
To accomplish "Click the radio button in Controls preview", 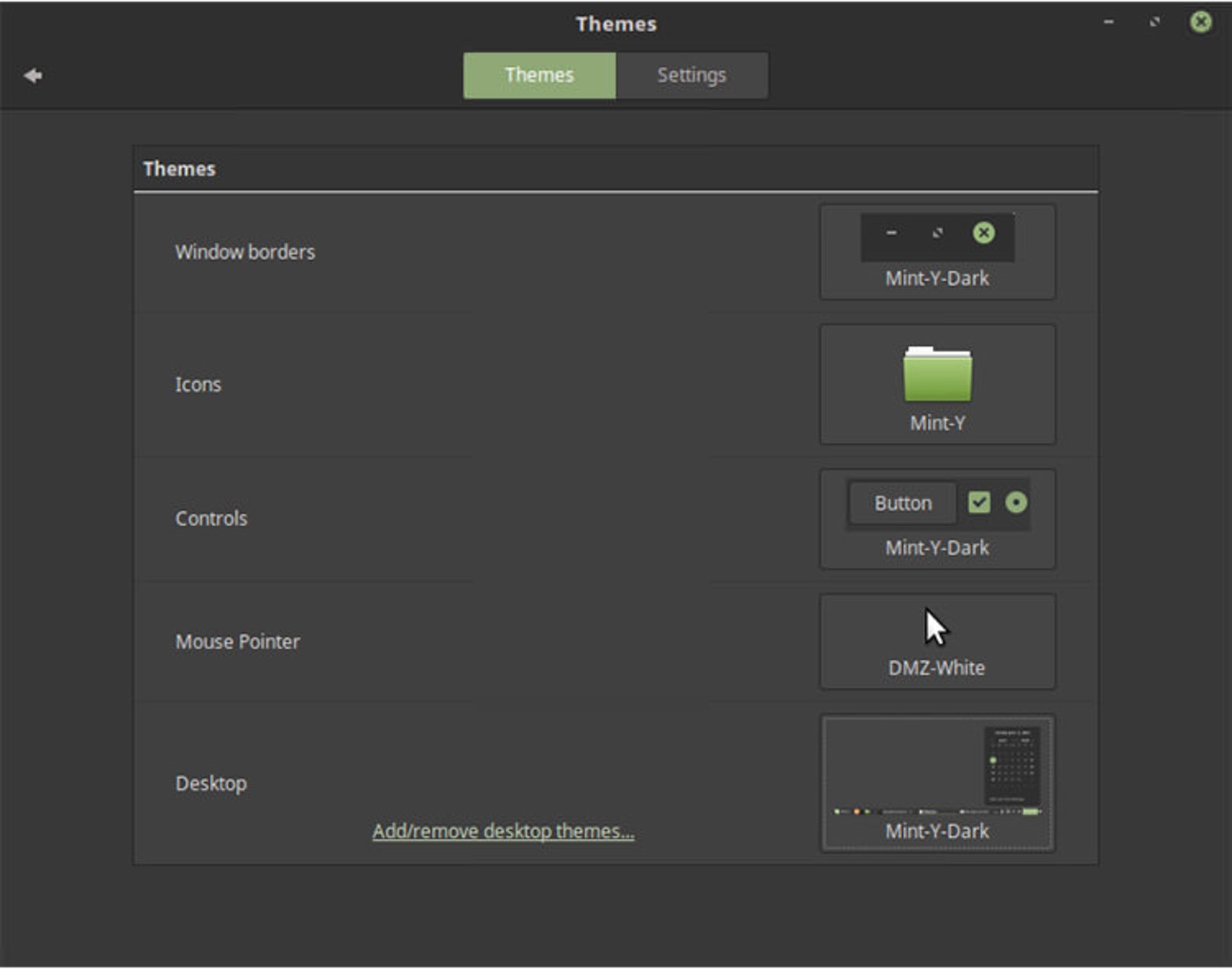I will (1016, 502).
